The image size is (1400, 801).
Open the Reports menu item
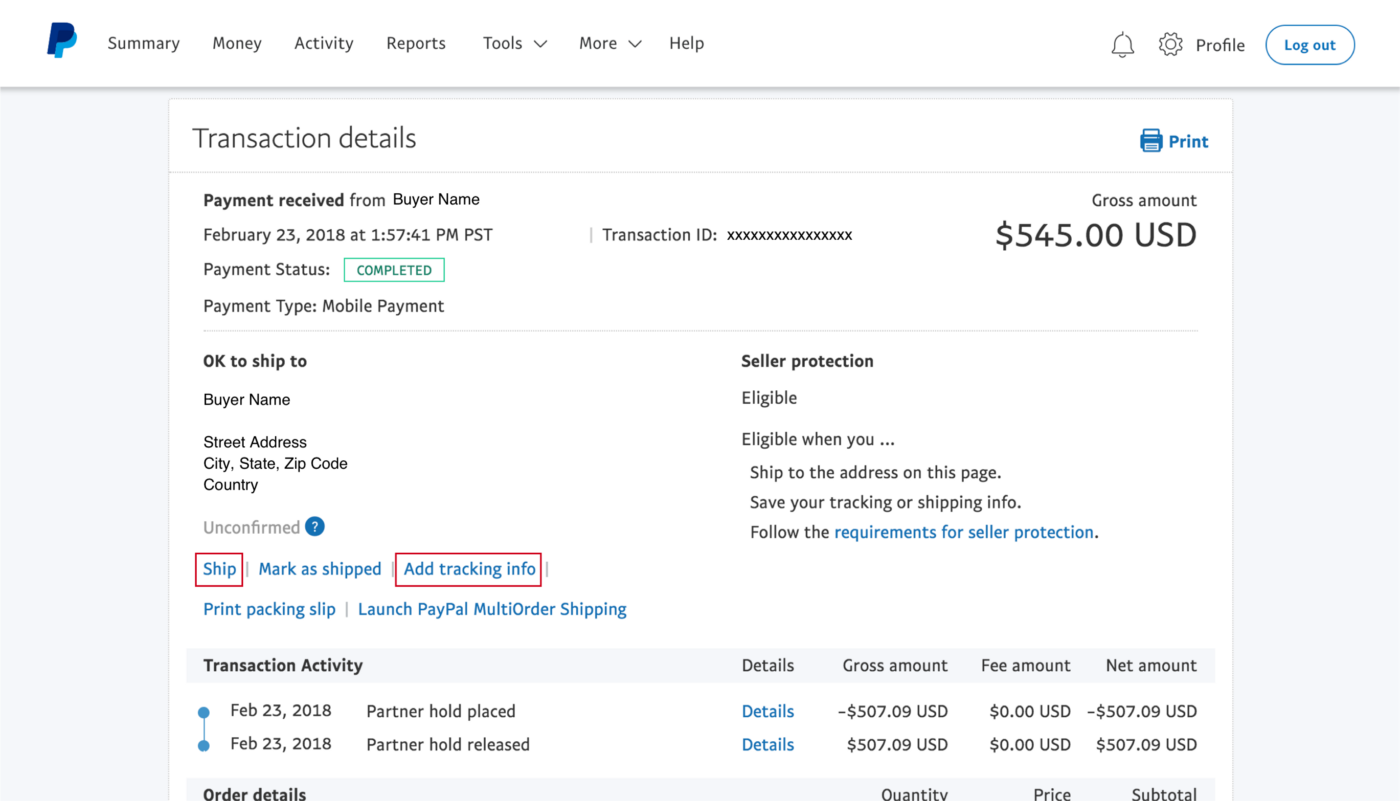pyautogui.click(x=415, y=43)
